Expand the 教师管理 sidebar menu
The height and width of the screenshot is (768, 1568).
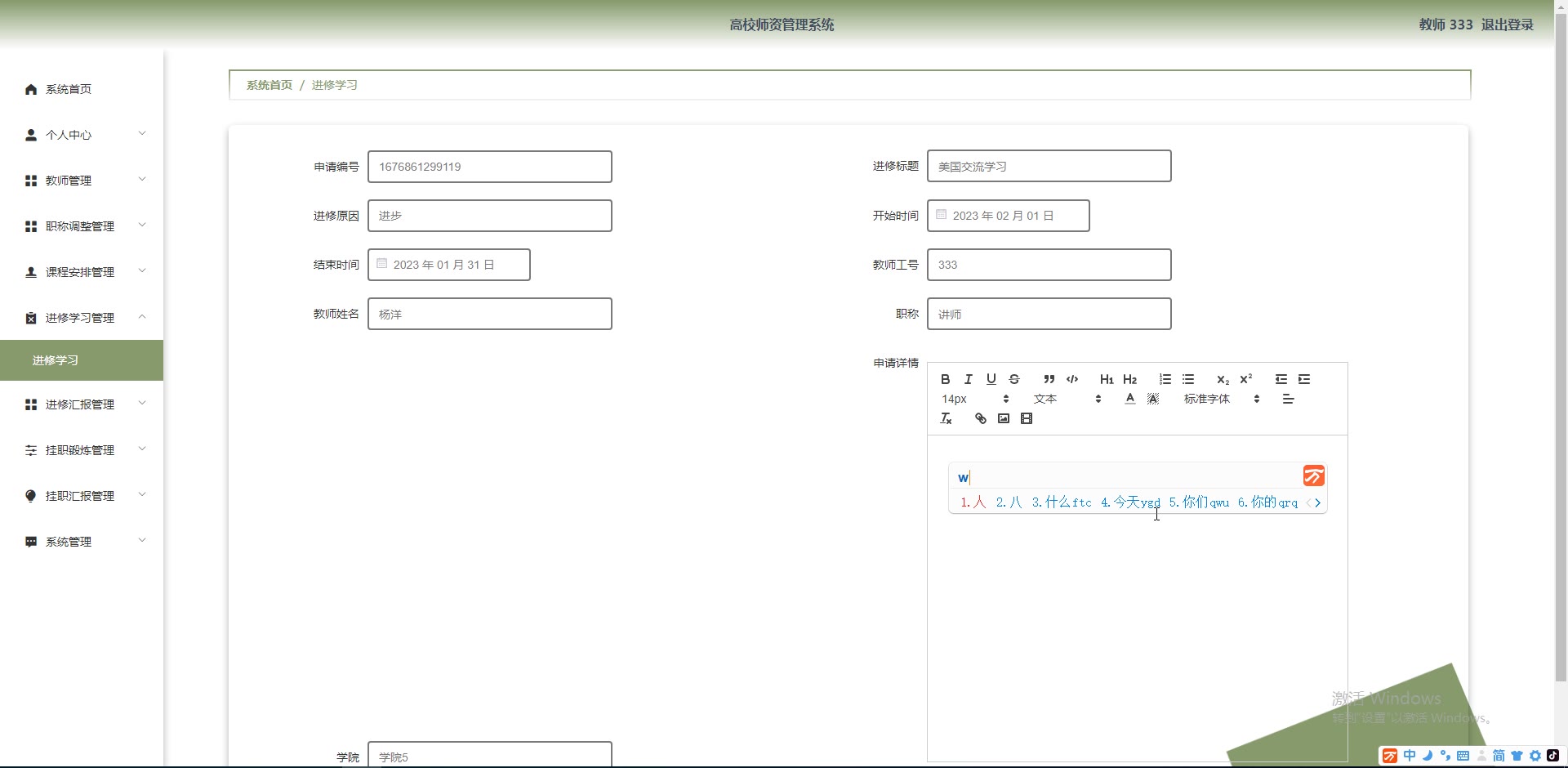(x=82, y=181)
